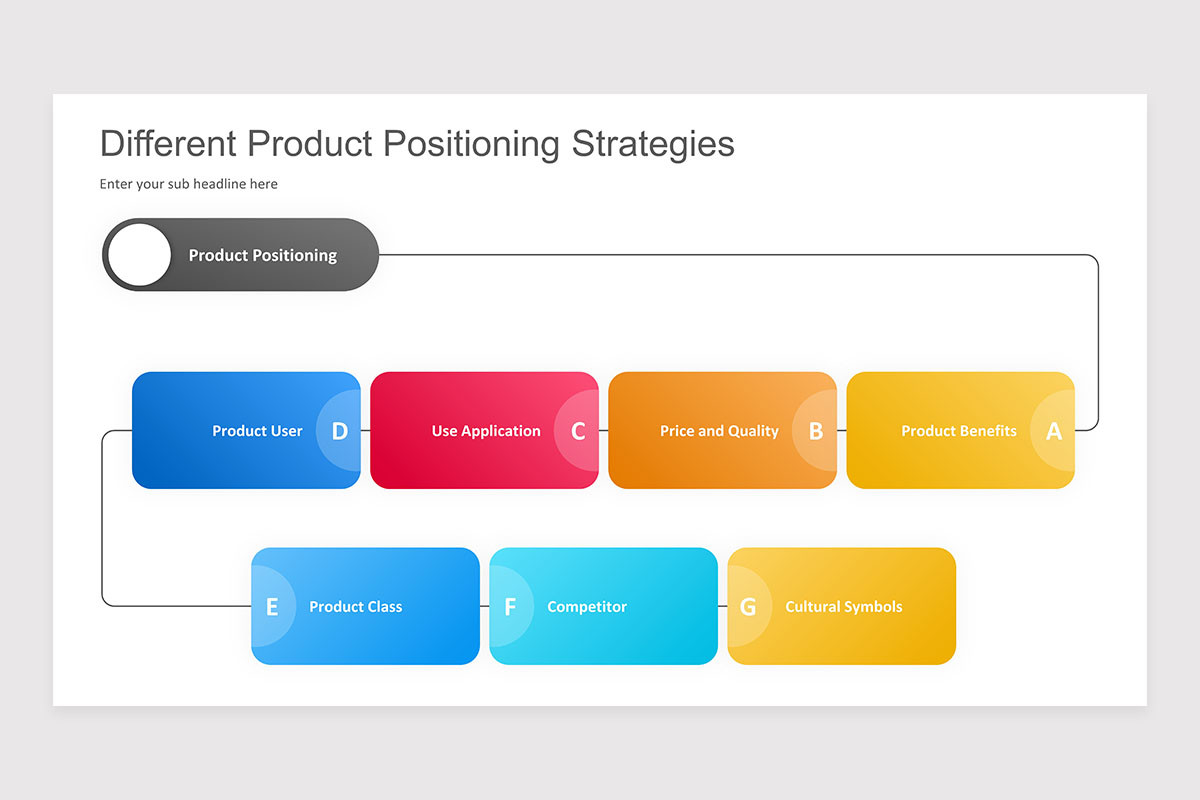This screenshot has height=800, width=1200.
Task: Click the white circle in Product Positioning pill
Action: pos(139,255)
